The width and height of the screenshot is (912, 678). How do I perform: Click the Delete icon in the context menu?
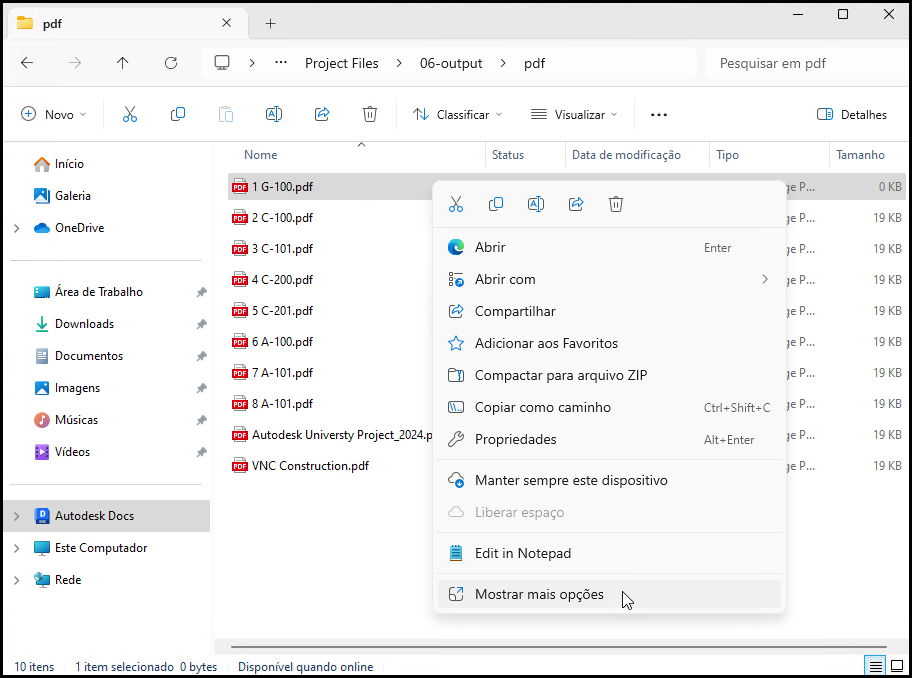[x=616, y=204]
